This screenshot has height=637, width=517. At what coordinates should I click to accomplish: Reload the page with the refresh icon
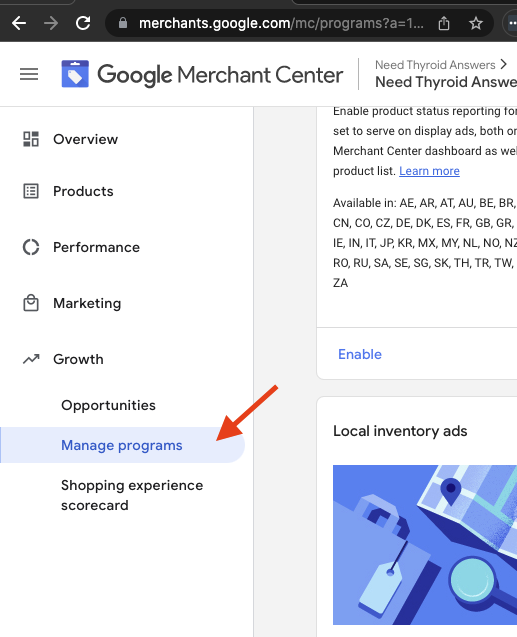coord(83,23)
